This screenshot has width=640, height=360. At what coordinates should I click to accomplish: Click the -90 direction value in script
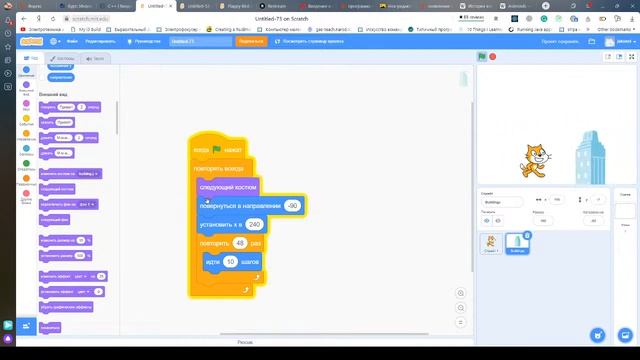pyautogui.click(x=292, y=206)
